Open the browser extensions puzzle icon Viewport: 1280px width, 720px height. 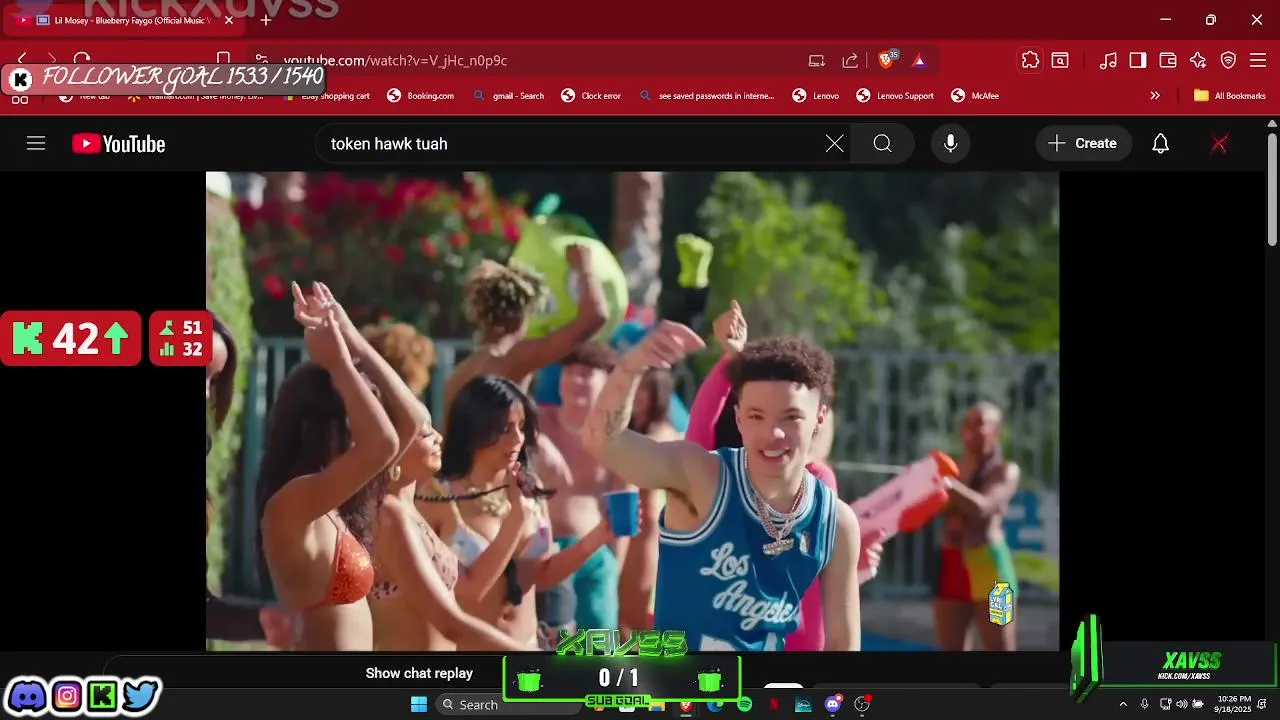click(1030, 60)
